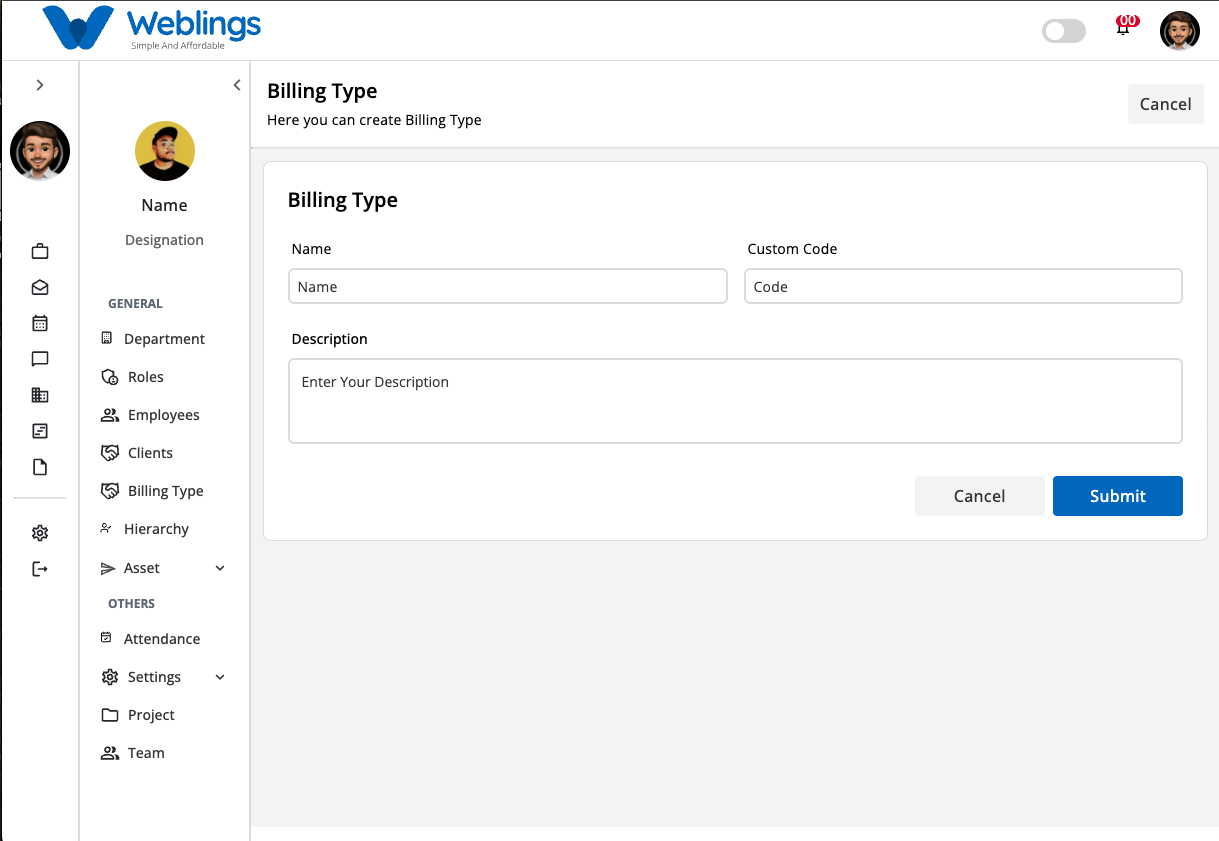Image resolution: width=1219 pixels, height=841 pixels.
Task: Click into the Description text area
Action: coord(735,401)
